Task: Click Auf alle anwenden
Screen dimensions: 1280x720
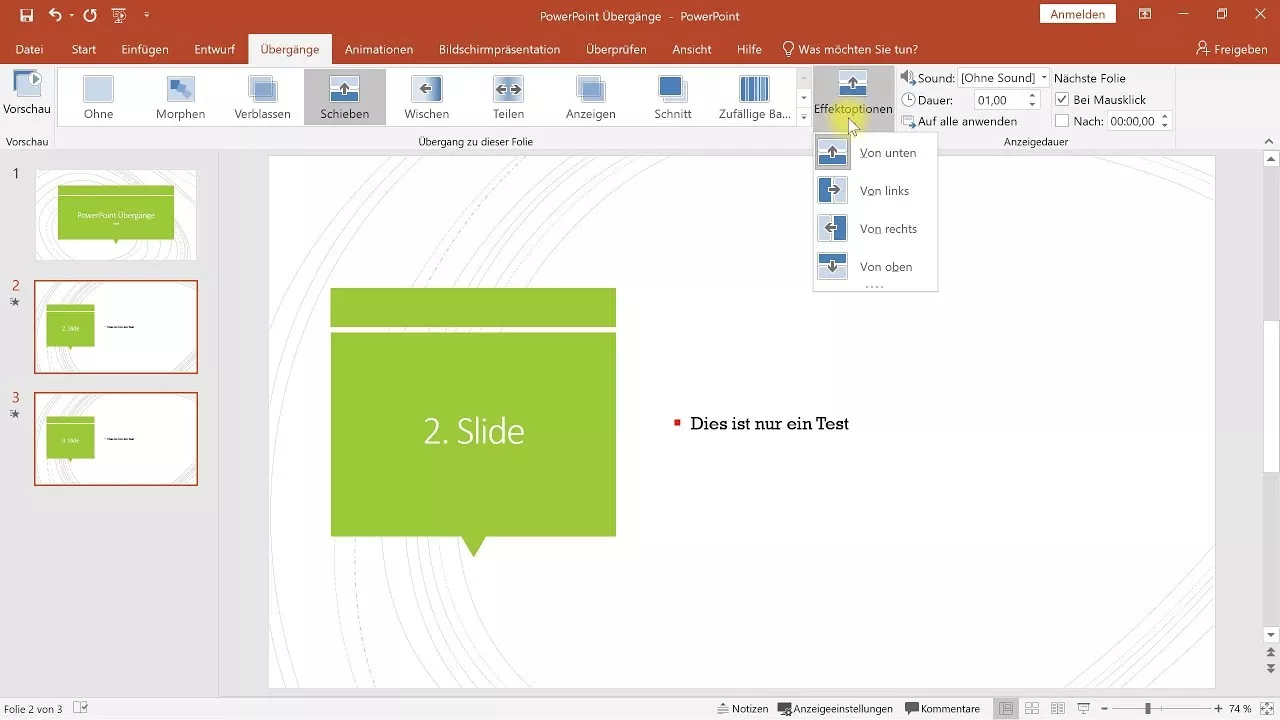Action: click(967, 120)
